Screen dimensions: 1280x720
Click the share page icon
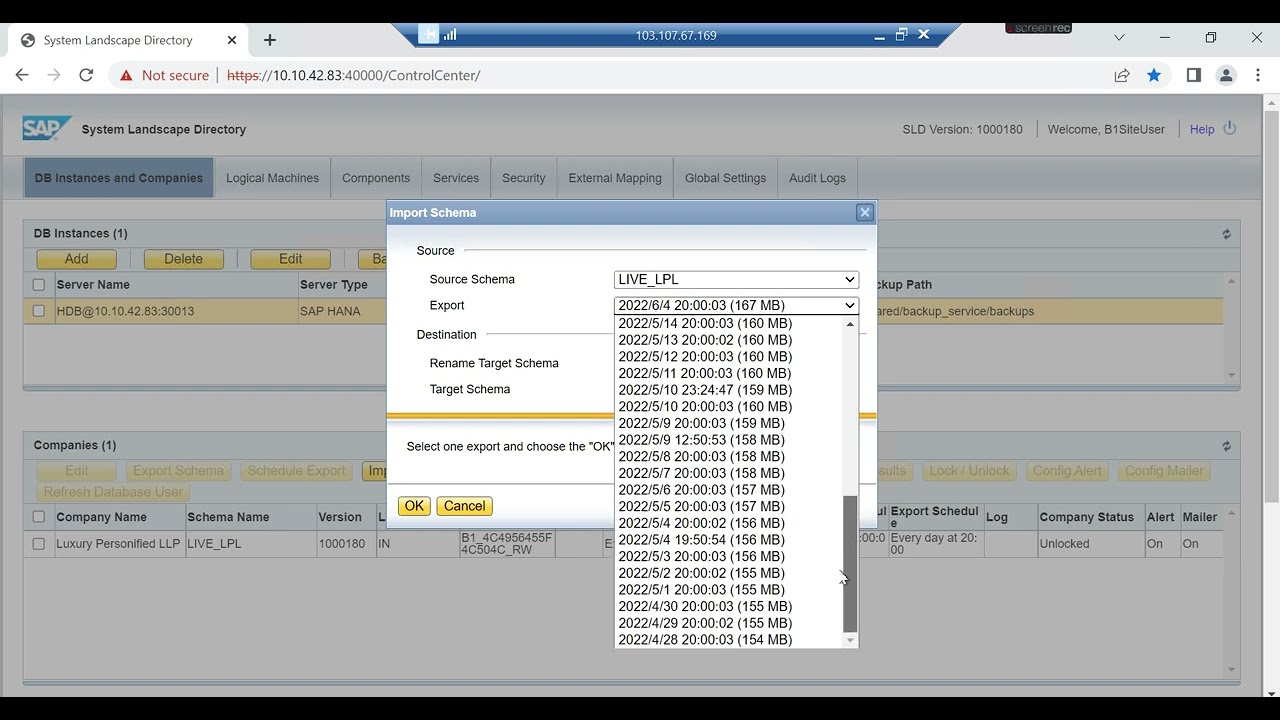click(1122, 75)
